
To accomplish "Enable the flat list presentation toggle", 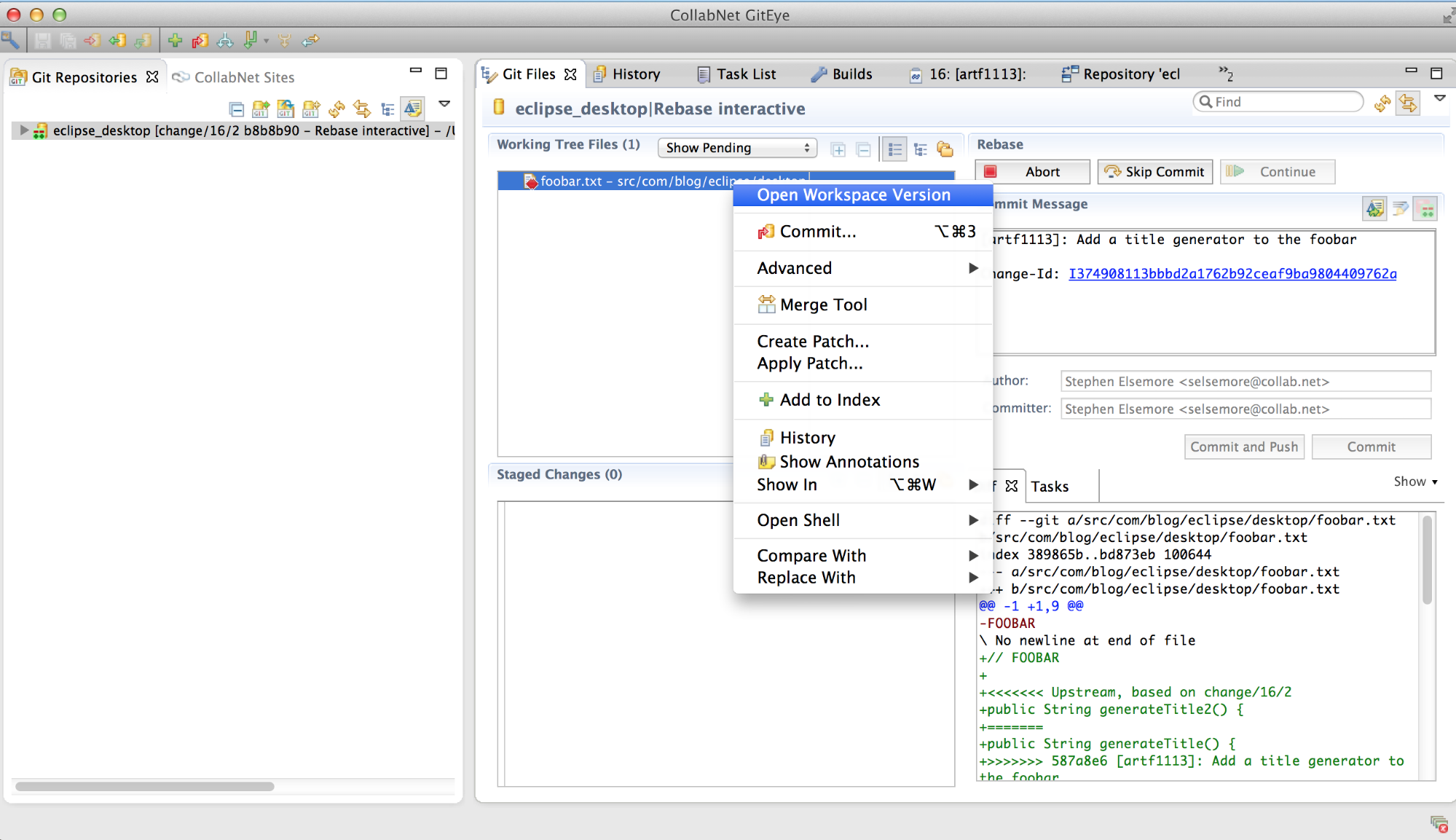I will (x=895, y=149).
